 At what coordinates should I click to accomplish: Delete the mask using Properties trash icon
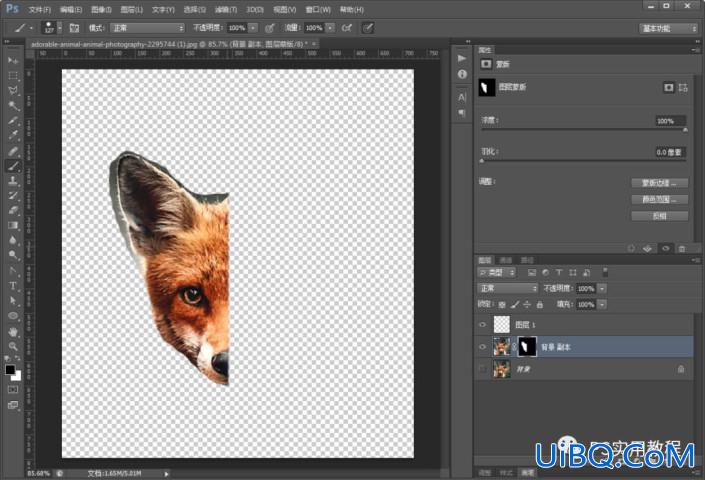click(x=682, y=249)
